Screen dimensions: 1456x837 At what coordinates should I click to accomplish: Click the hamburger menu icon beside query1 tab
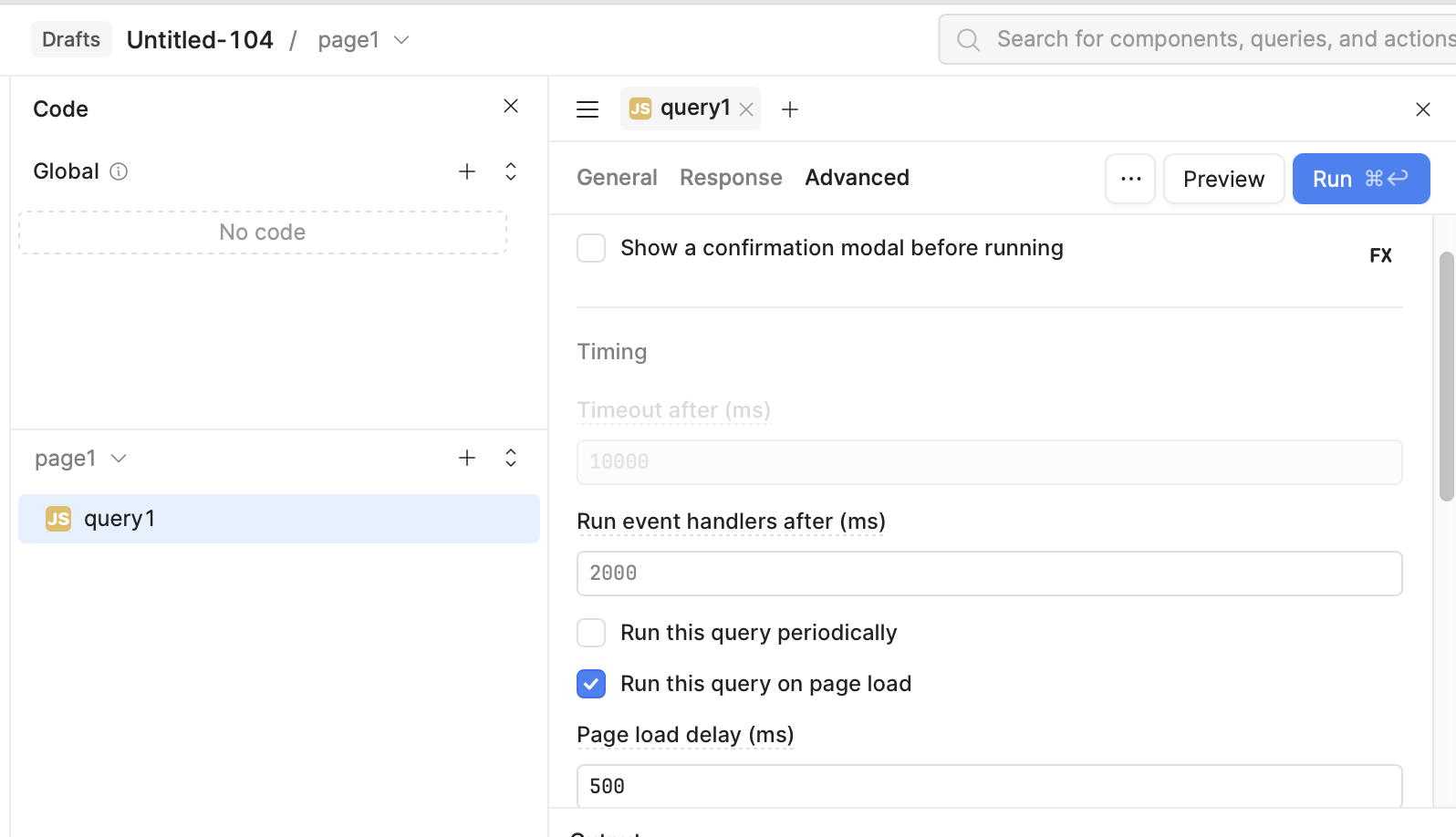tap(588, 109)
